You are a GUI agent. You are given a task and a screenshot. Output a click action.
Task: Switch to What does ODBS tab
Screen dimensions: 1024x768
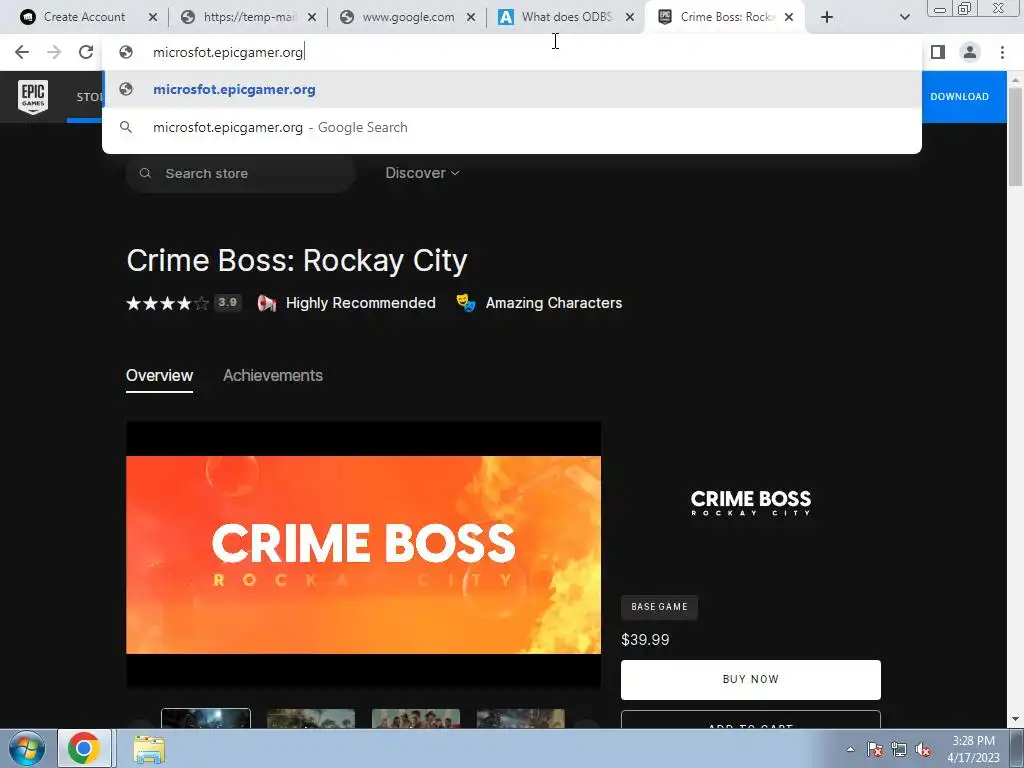(x=566, y=17)
